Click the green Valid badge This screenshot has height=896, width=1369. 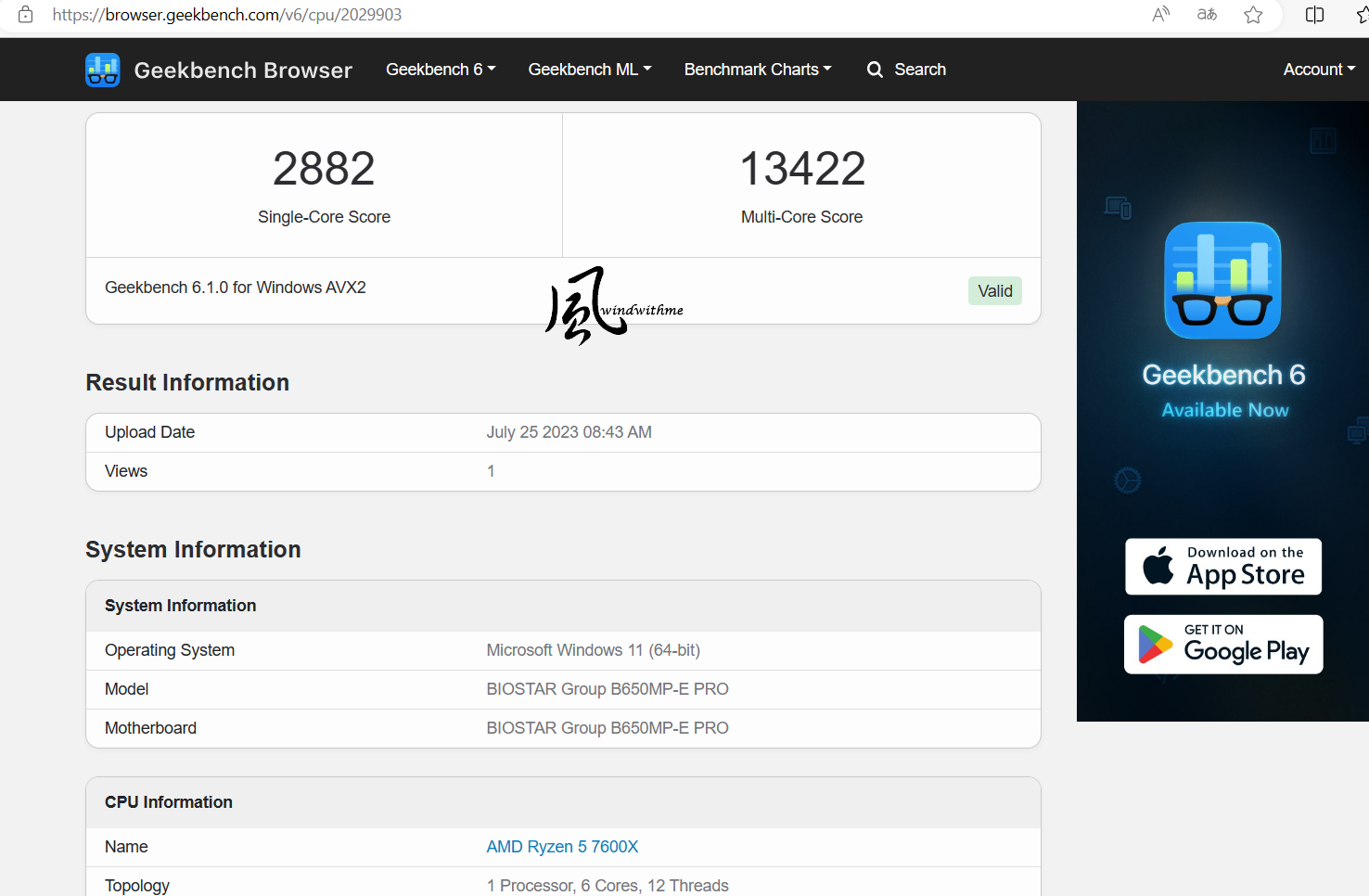(994, 291)
